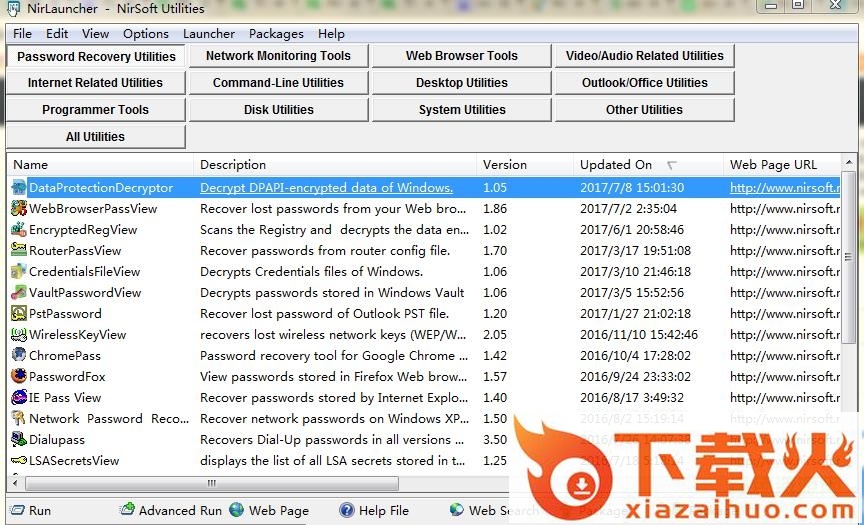Select the WebBrowserPassView row name
This screenshot has width=864, height=525.
(x=93, y=209)
